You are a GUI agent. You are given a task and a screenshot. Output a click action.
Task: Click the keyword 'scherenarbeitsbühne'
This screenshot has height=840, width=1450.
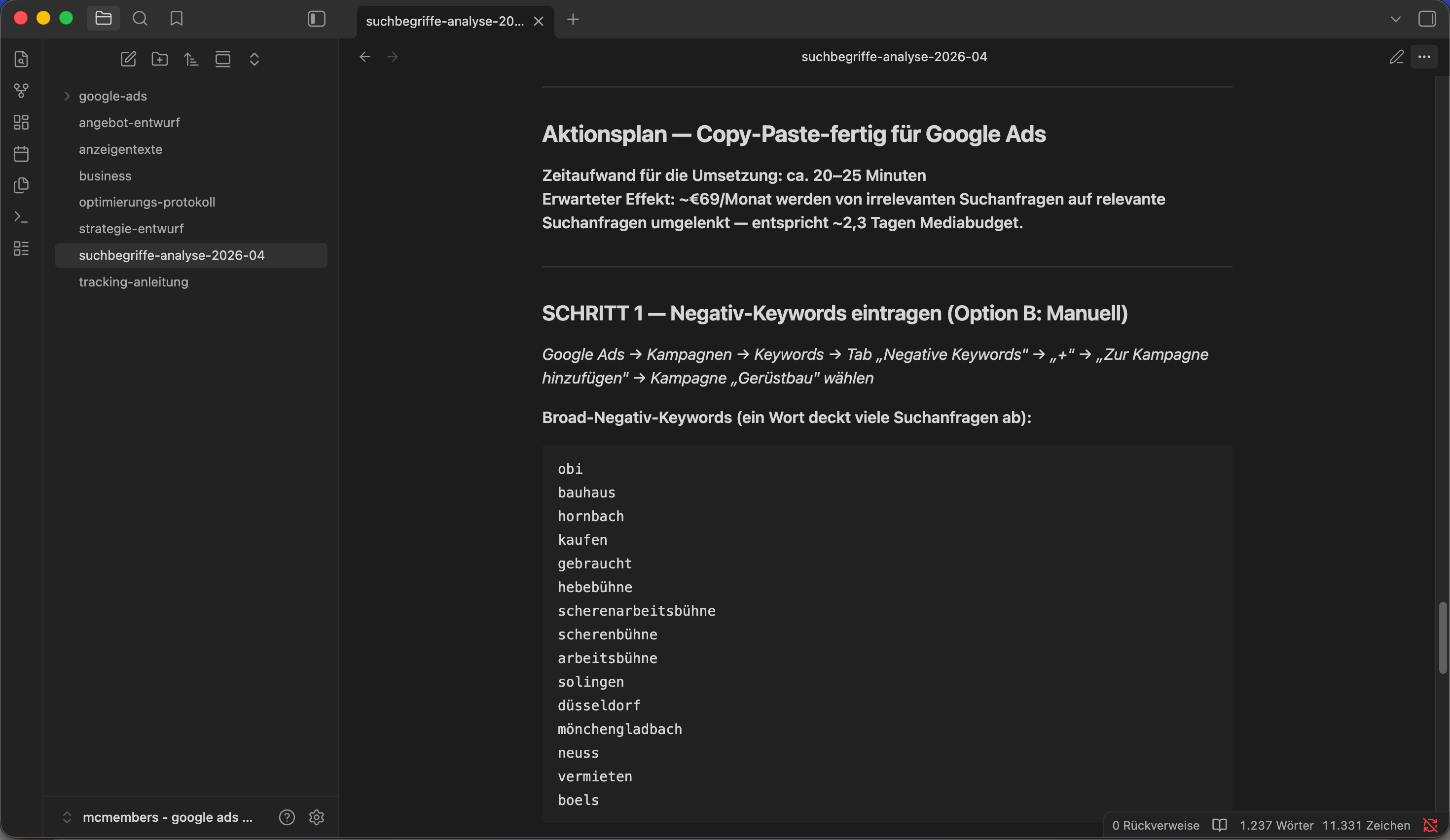click(636, 611)
